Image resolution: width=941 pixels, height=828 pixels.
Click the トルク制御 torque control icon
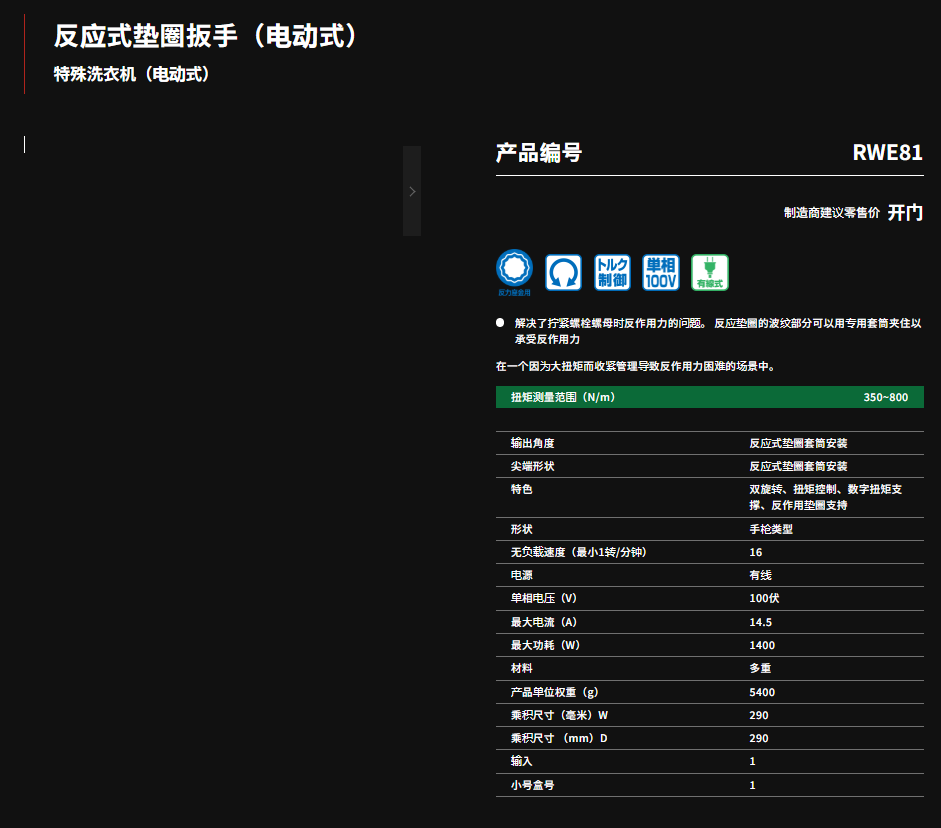point(612,272)
